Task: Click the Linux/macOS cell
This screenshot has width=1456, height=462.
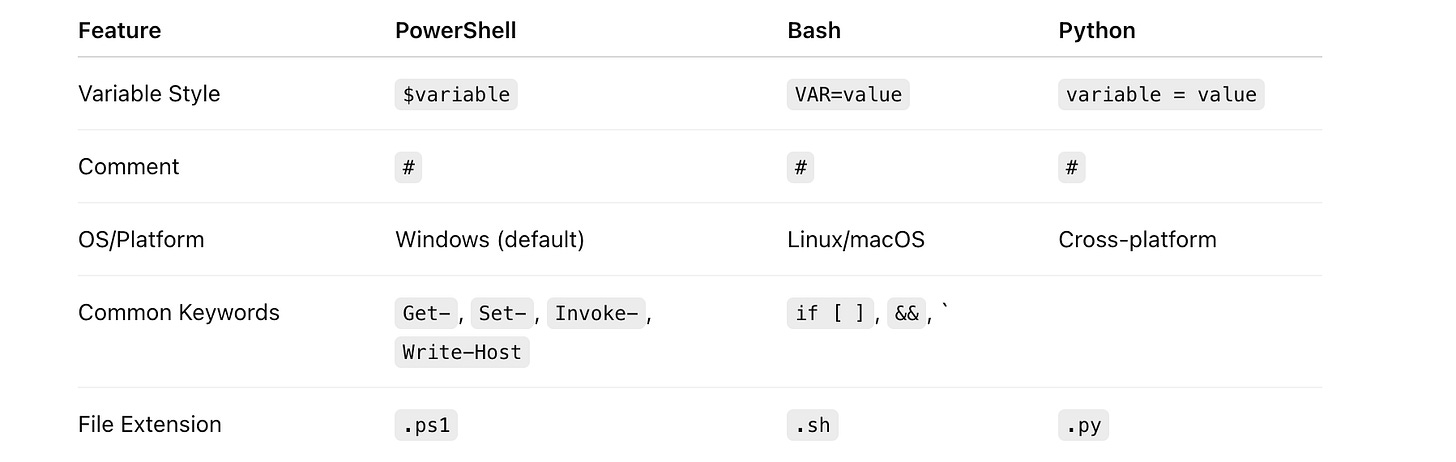Action: 856,240
